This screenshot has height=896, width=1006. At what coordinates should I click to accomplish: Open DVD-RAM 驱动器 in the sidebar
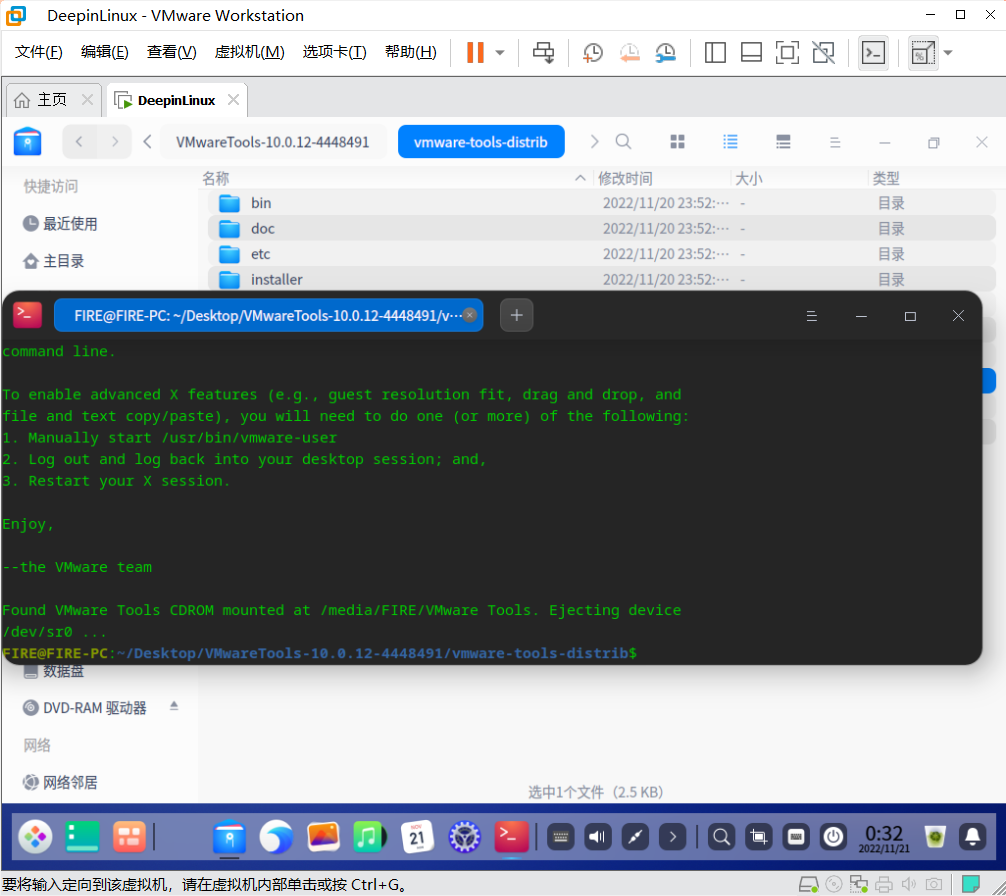coord(85,708)
